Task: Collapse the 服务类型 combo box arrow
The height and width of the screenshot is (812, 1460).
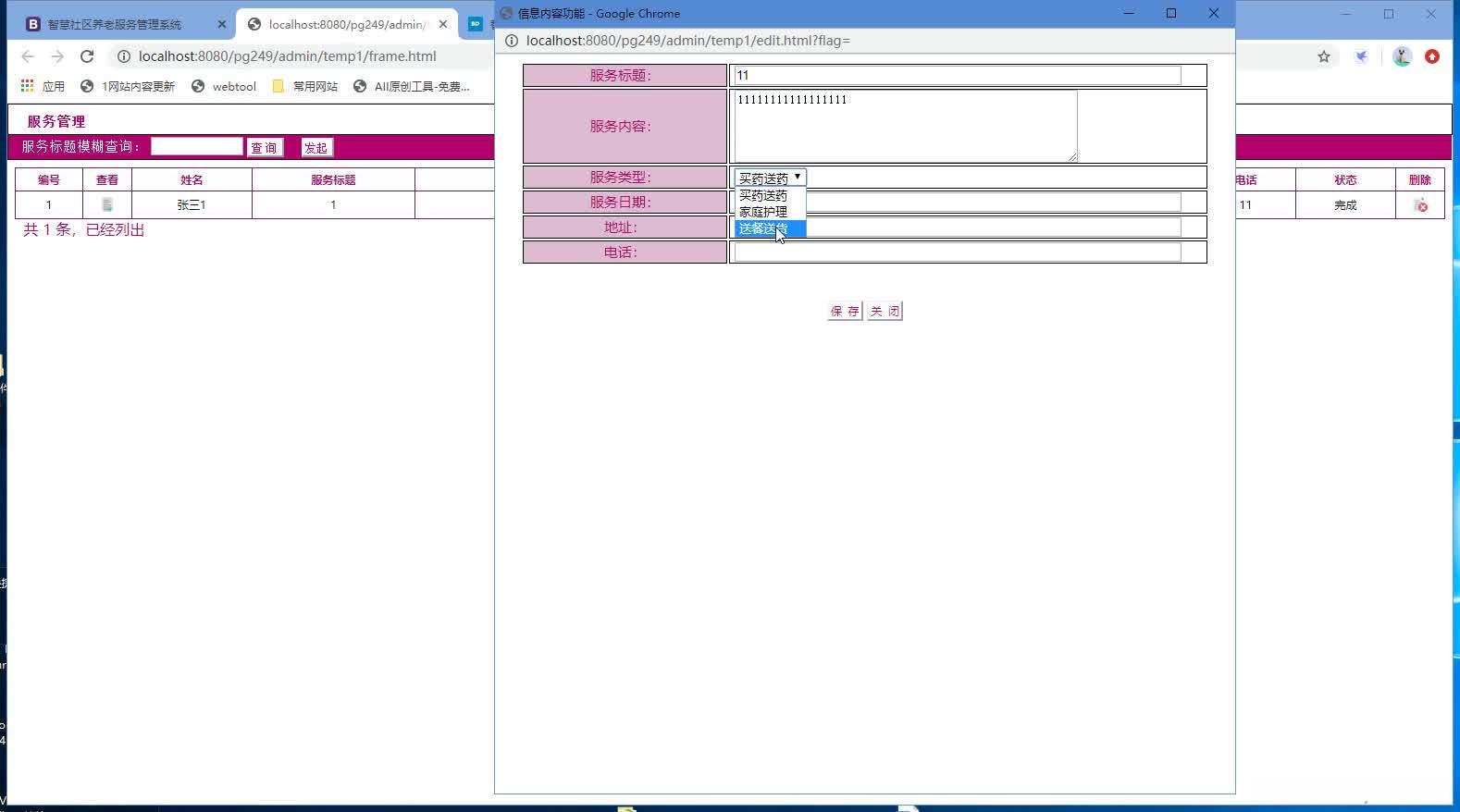Action: (797, 177)
